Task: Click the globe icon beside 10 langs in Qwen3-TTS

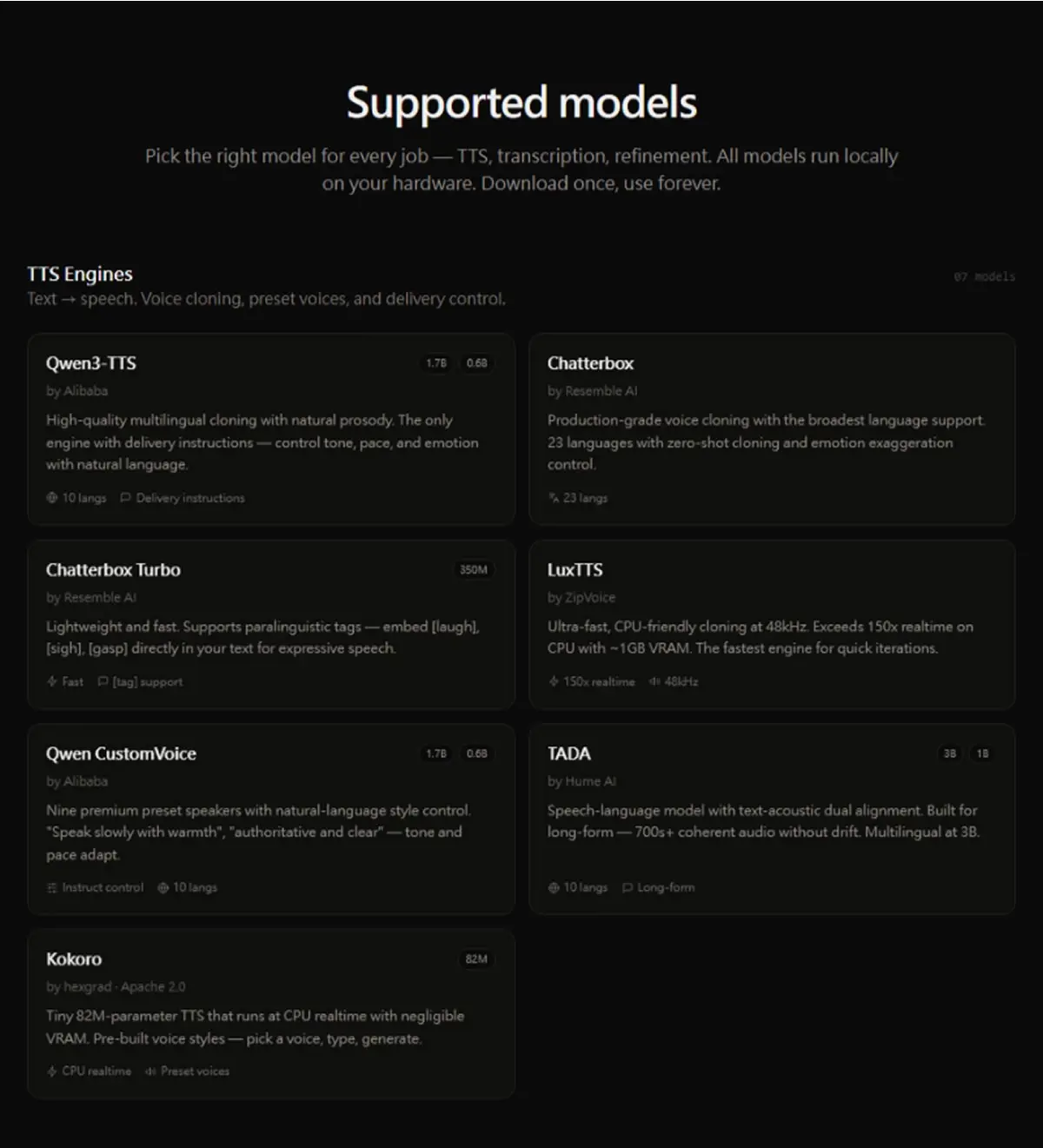Action: (52, 498)
